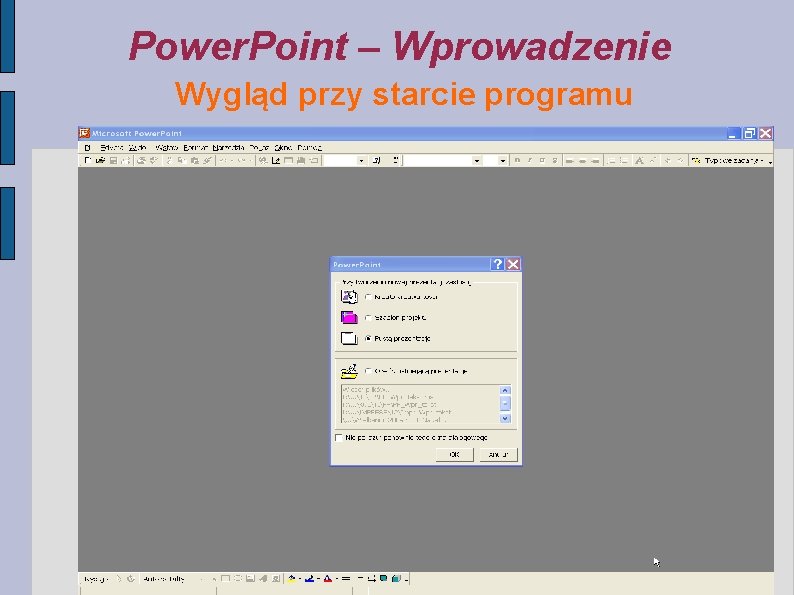Click the Cut scissors toolbar icon
The width and height of the screenshot is (794, 595).
click(x=169, y=161)
